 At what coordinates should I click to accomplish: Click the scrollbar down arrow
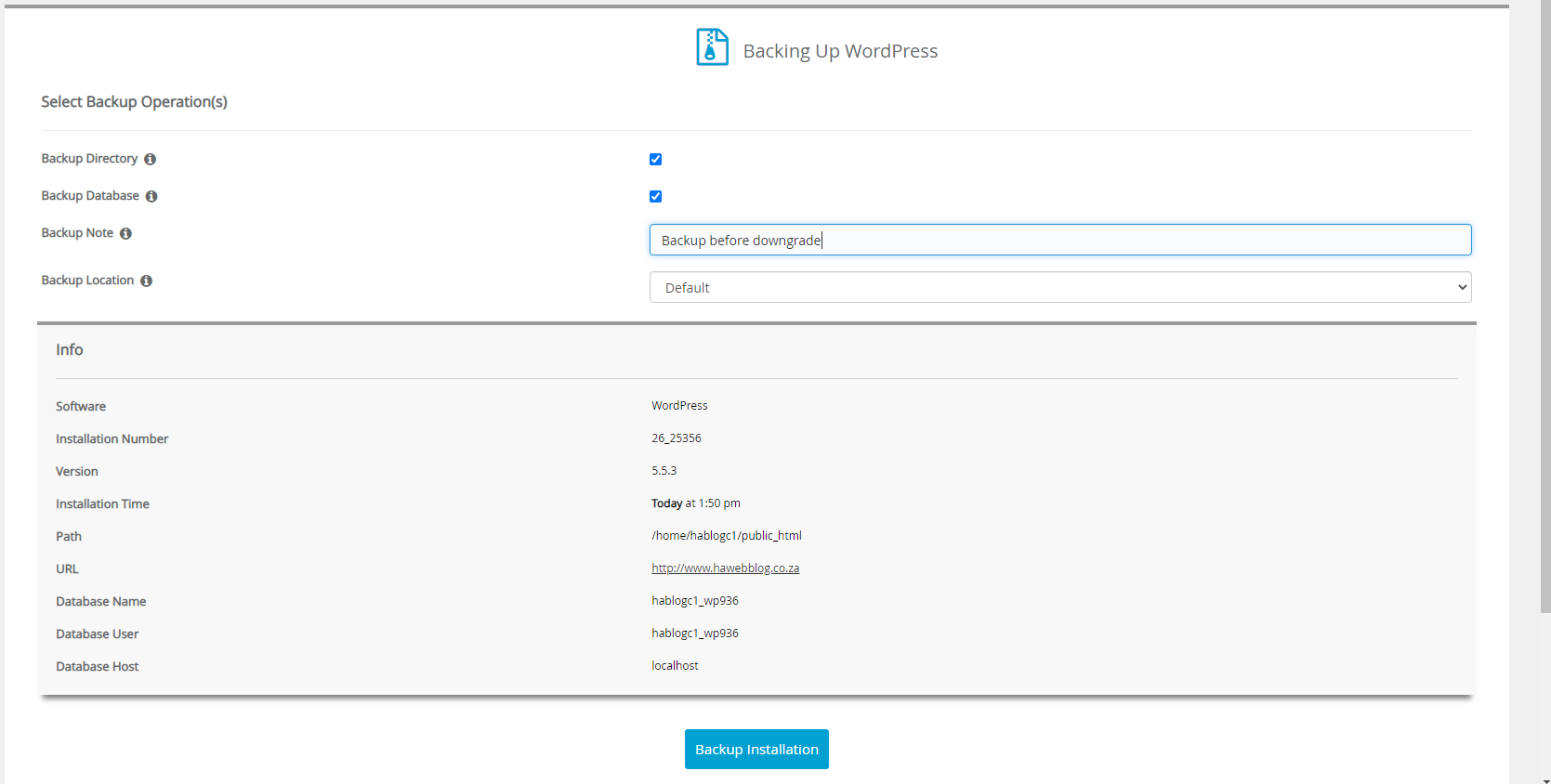(1544, 778)
